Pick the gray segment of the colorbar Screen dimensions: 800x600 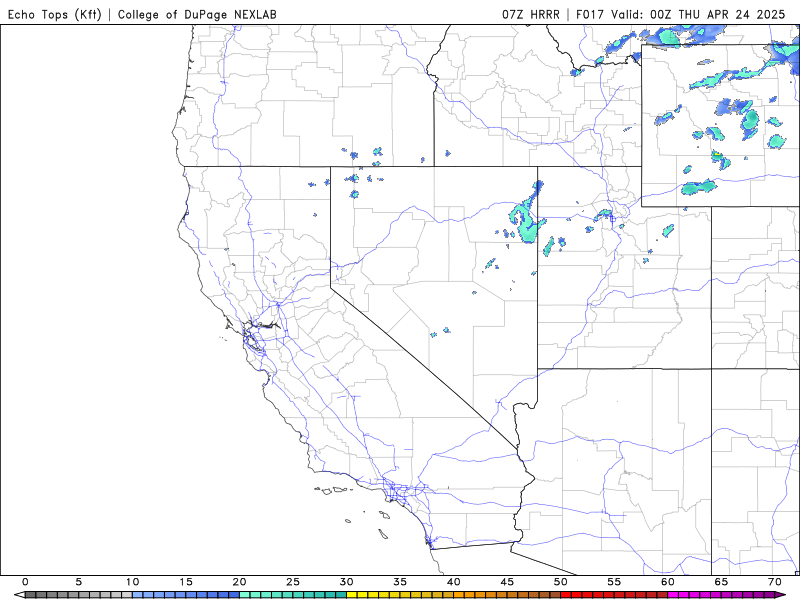coord(79,595)
